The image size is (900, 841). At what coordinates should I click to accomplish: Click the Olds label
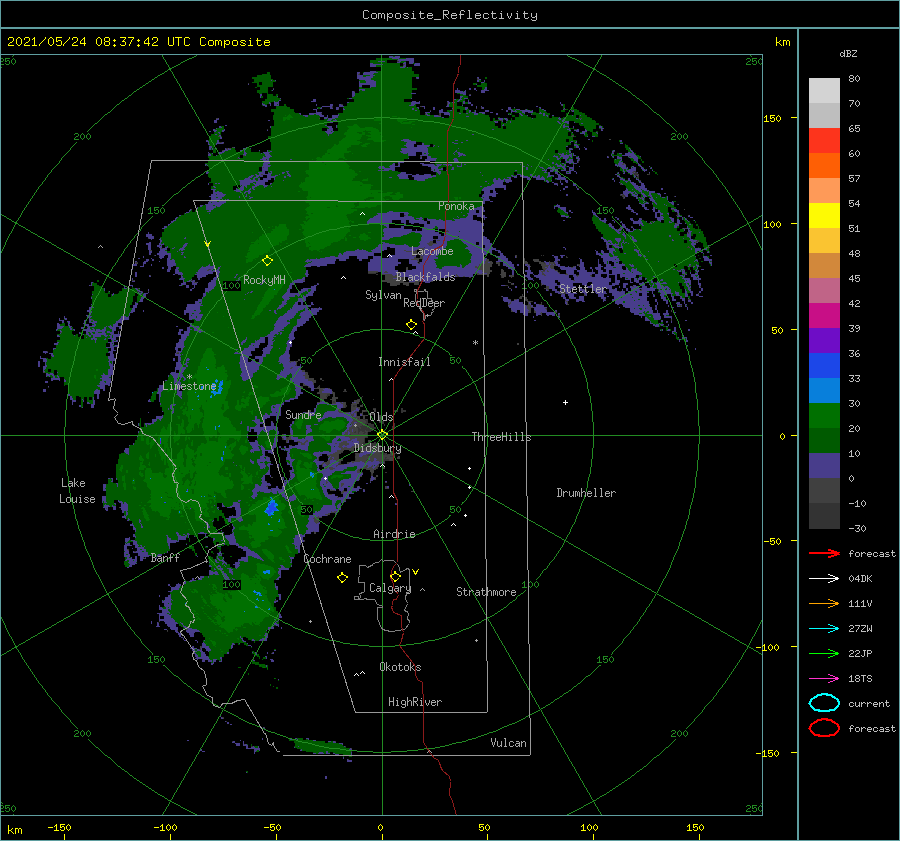tap(381, 417)
